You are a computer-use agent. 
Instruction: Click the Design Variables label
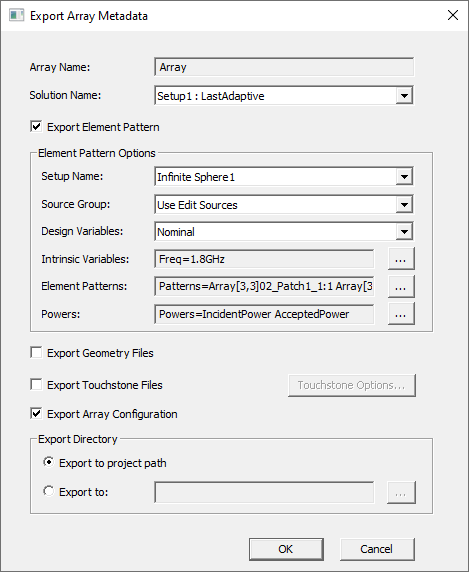point(82,231)
